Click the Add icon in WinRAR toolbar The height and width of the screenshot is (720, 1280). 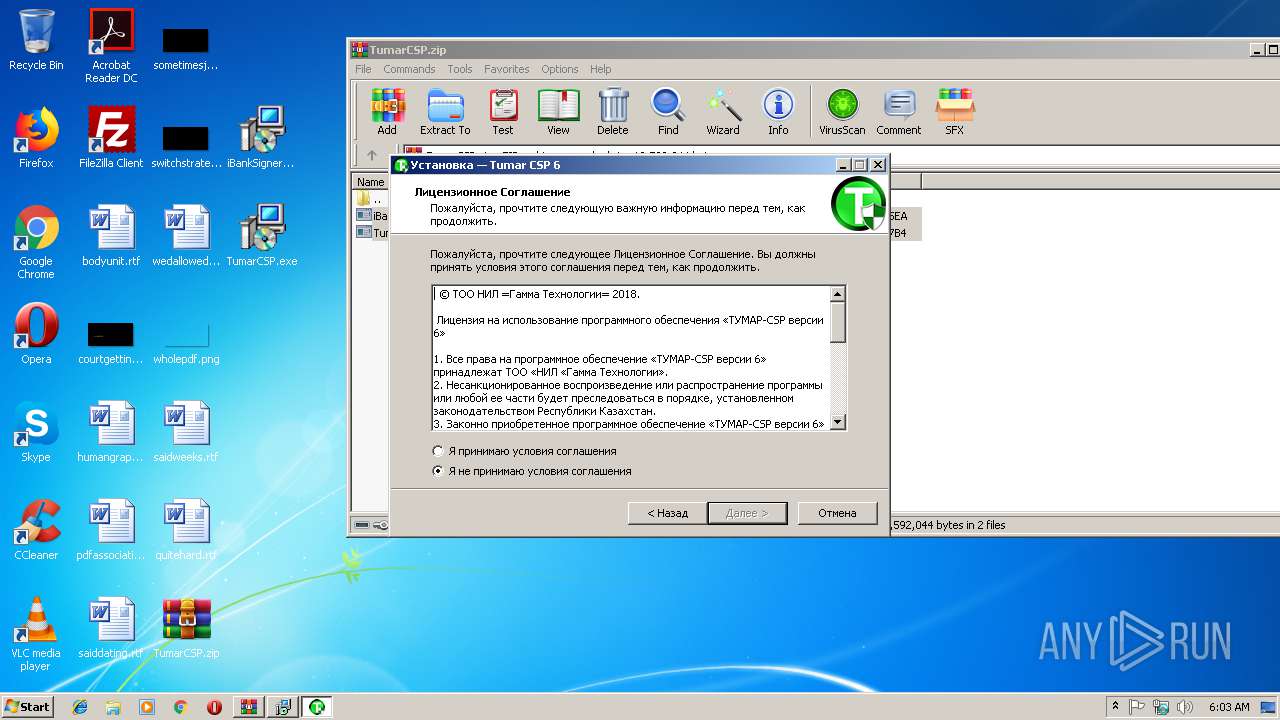pyautogui.click(x=387, y=112)
